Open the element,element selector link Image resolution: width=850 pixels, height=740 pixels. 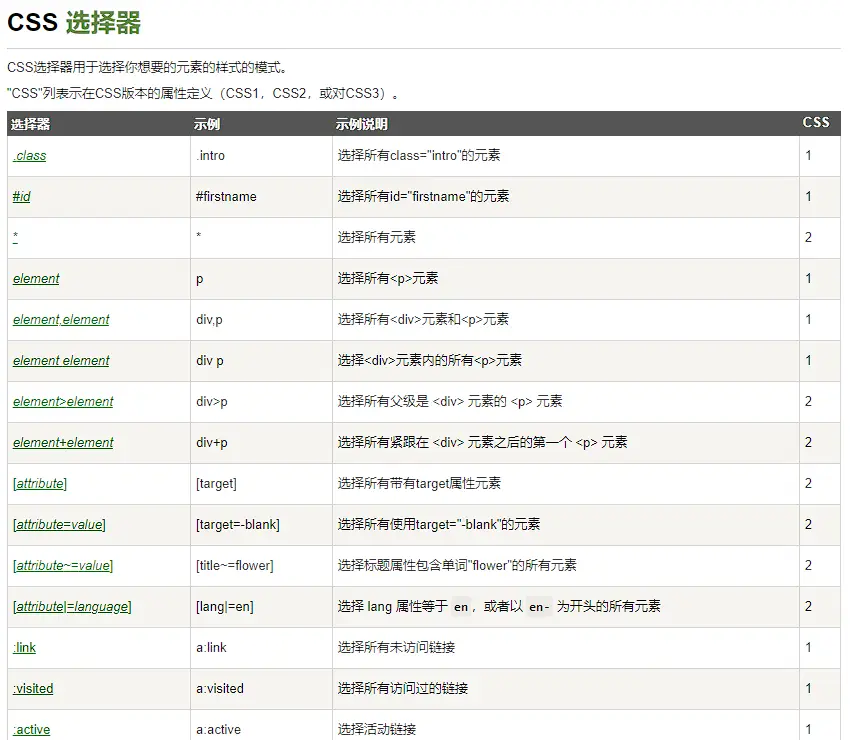point(61,320)
